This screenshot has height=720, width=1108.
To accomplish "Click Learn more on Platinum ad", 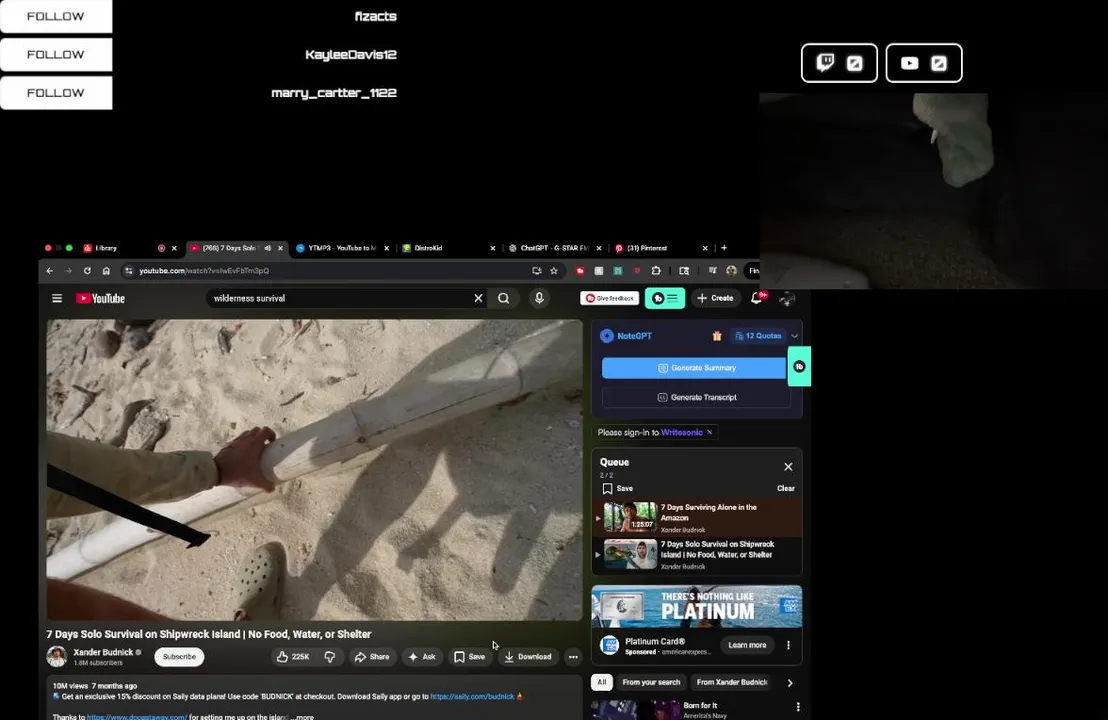I will [747, 645].
